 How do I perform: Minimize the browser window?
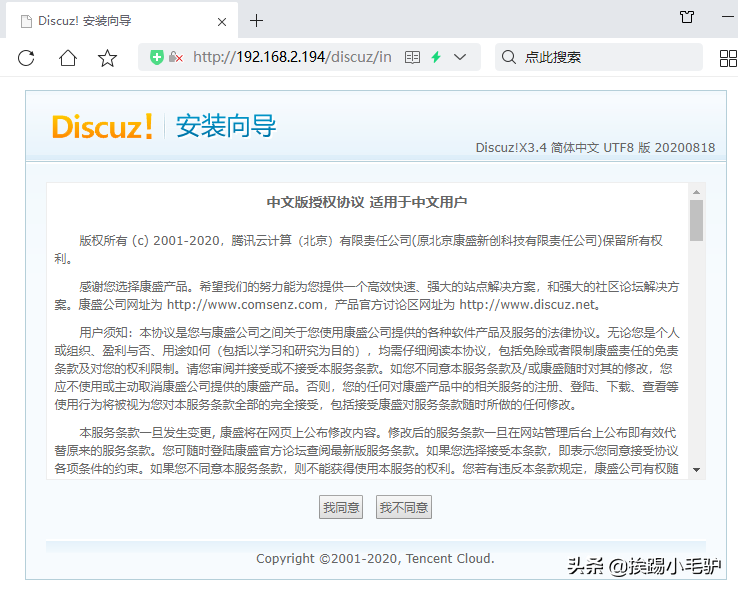pyautogui.click(x=729, y=17)
